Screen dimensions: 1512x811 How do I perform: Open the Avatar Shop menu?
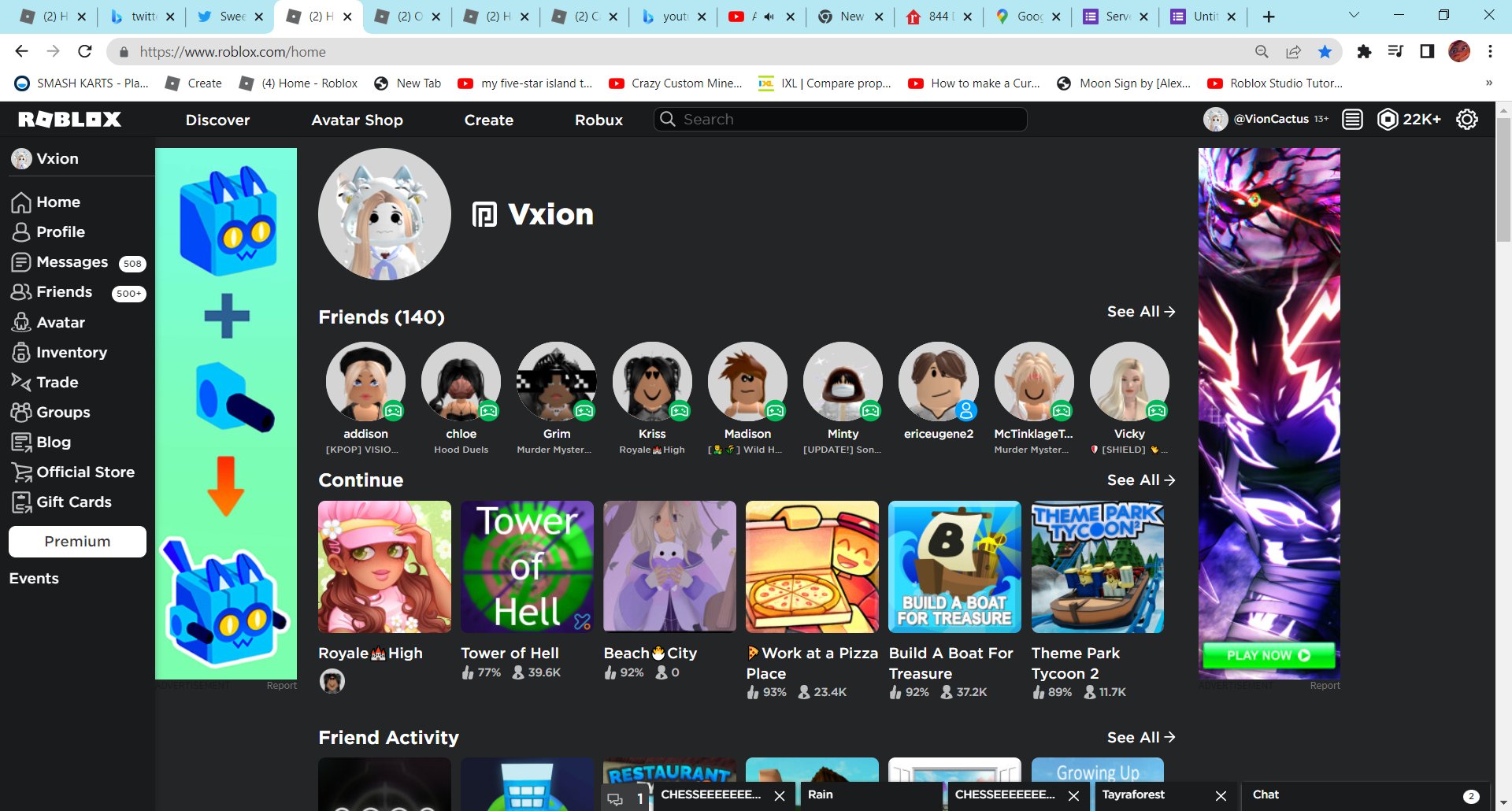[357, 120]
